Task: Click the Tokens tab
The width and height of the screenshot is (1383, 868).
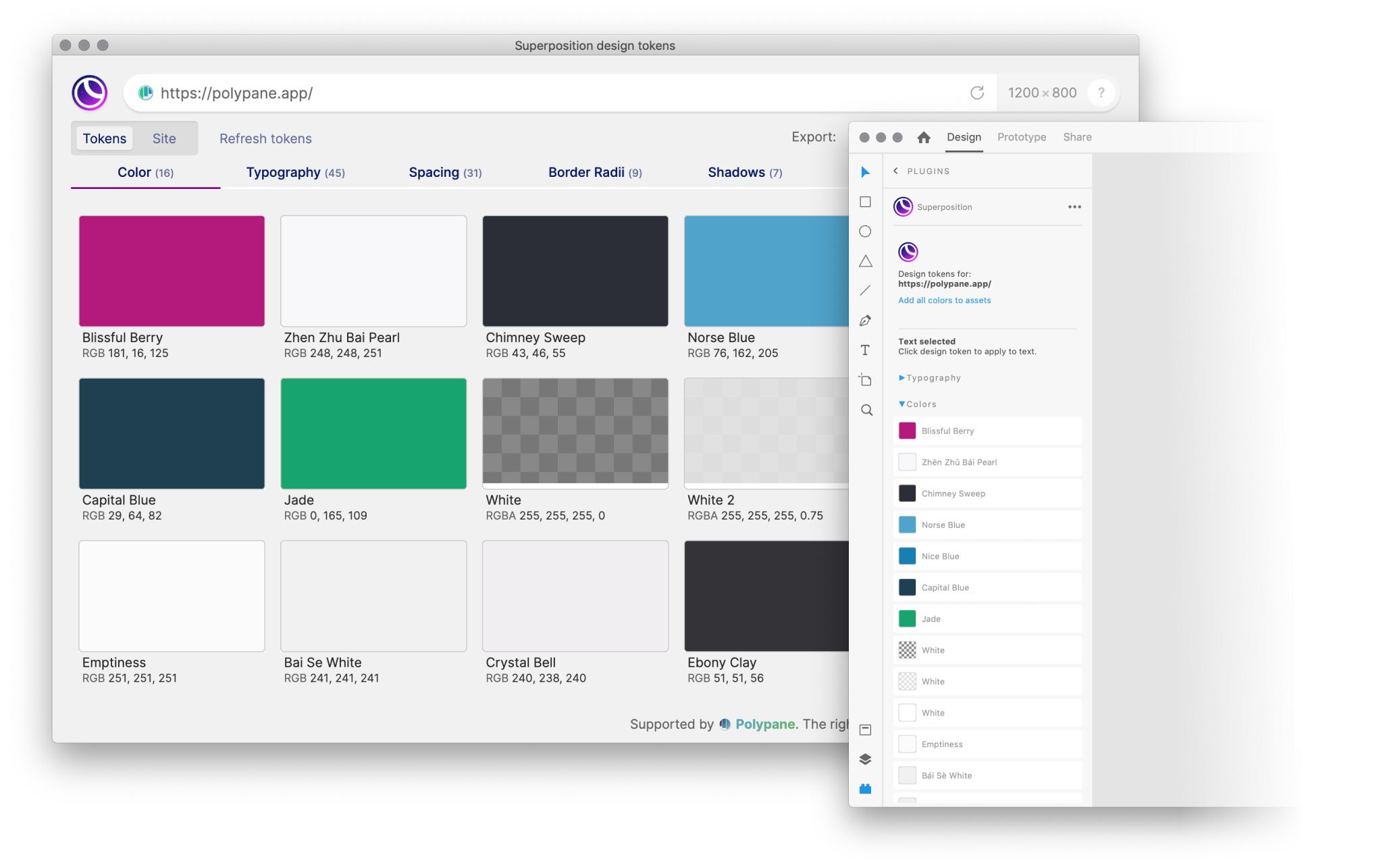Action: (x=104, y=138)
